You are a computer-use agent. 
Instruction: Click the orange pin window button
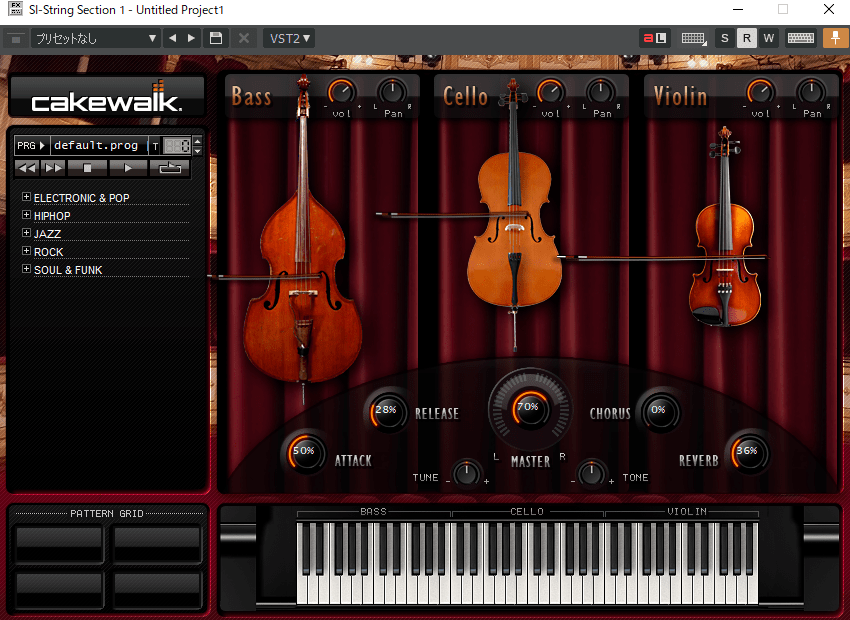coord(835,38)
